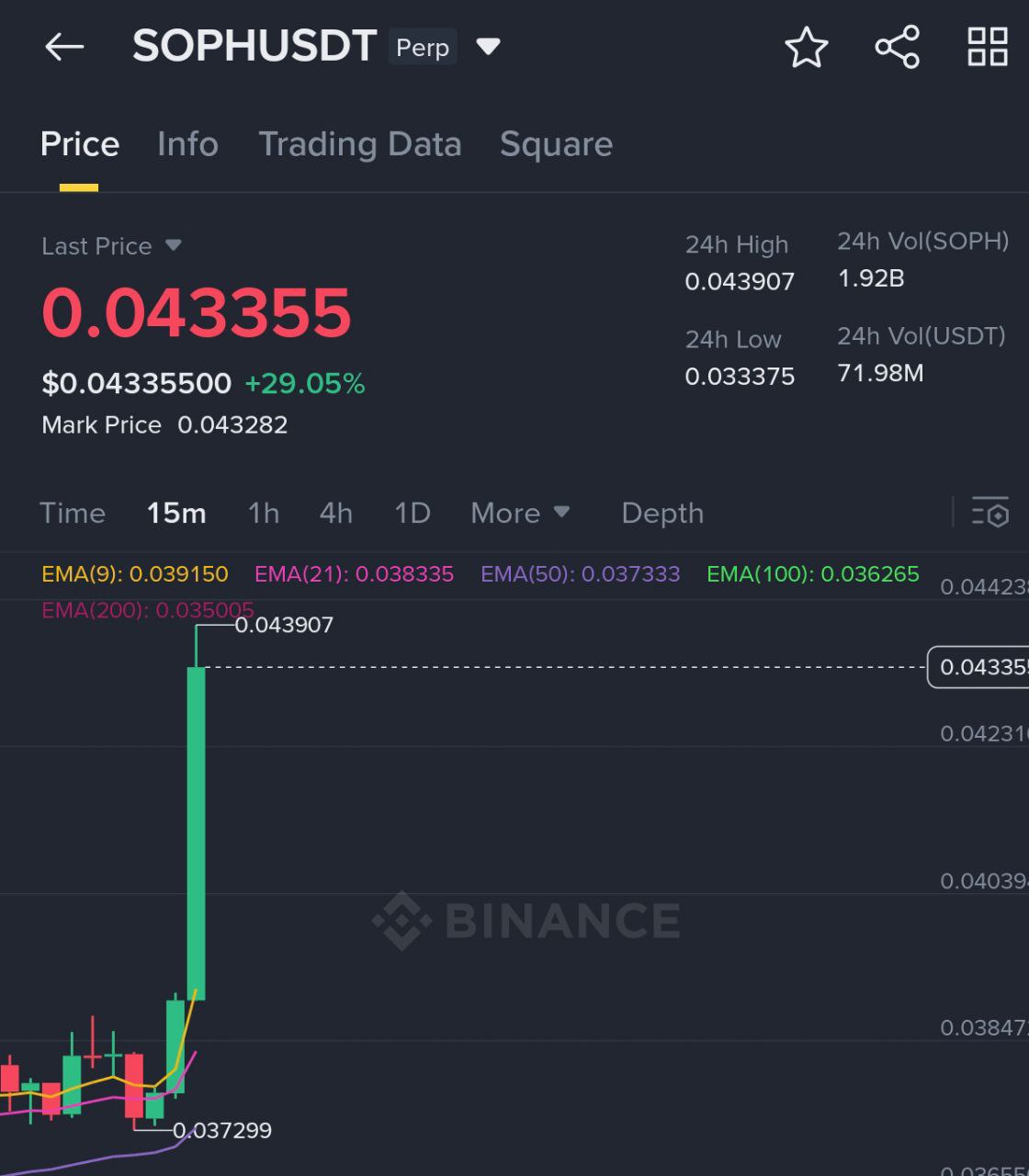The image size is (1029, 1176).
Task: Select the 1D chart interval
Action: click(413, 513)
